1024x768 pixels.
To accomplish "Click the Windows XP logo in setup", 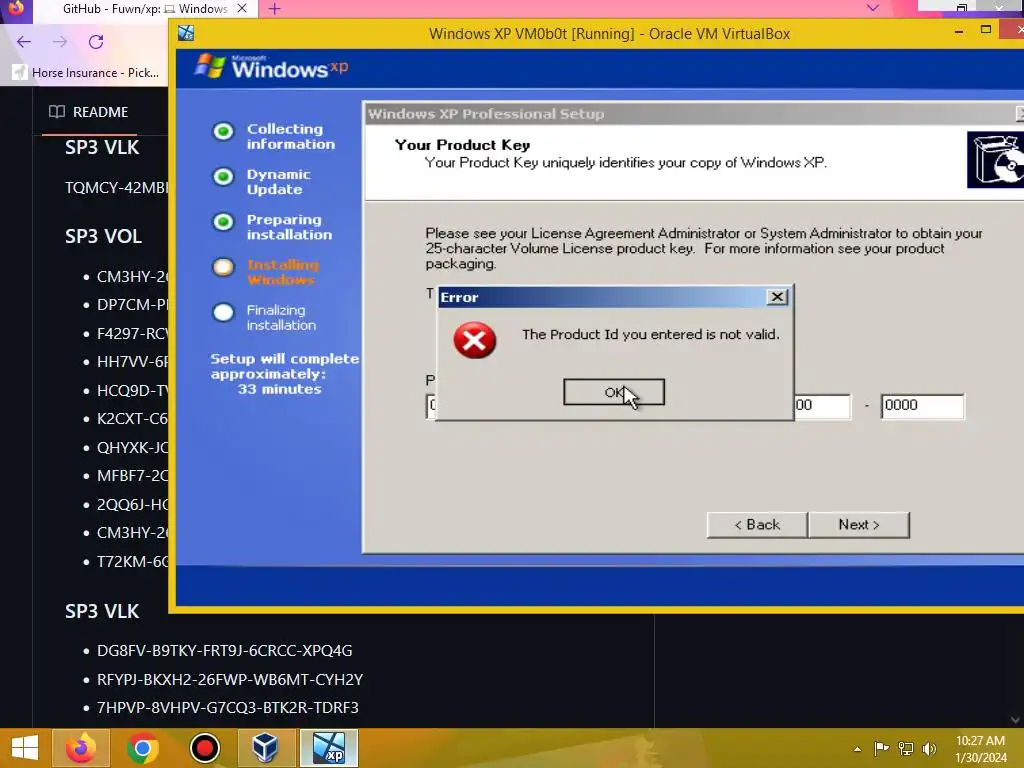I will 272,67.
